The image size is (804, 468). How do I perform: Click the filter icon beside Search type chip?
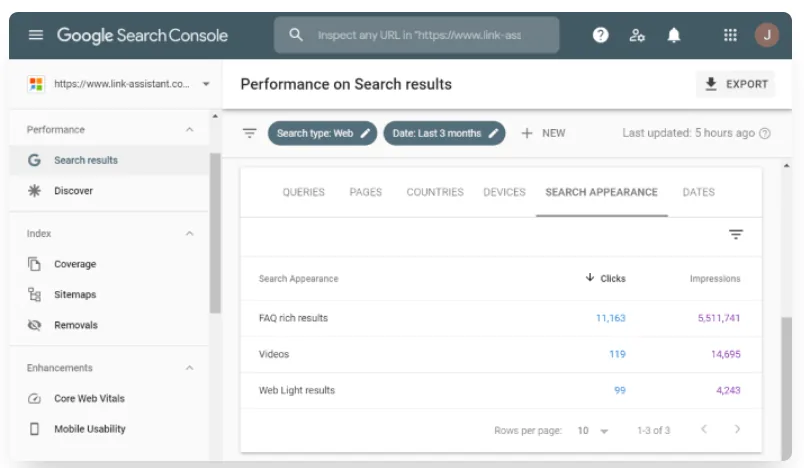click(249, 133)
